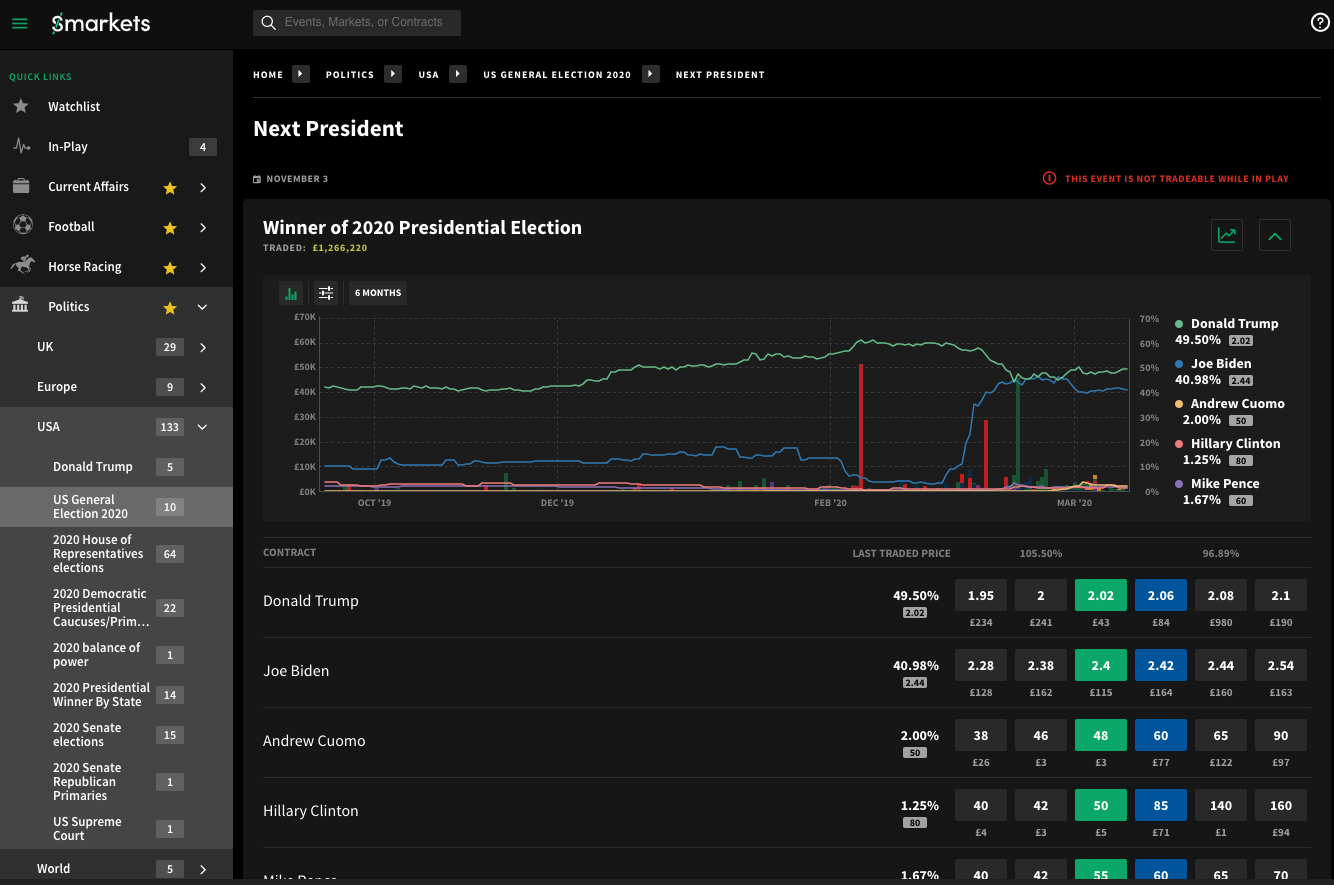Click Donald Trump green 2.02 price
The width and height of the screenshot is (1334, 885).
[1100, 595]
